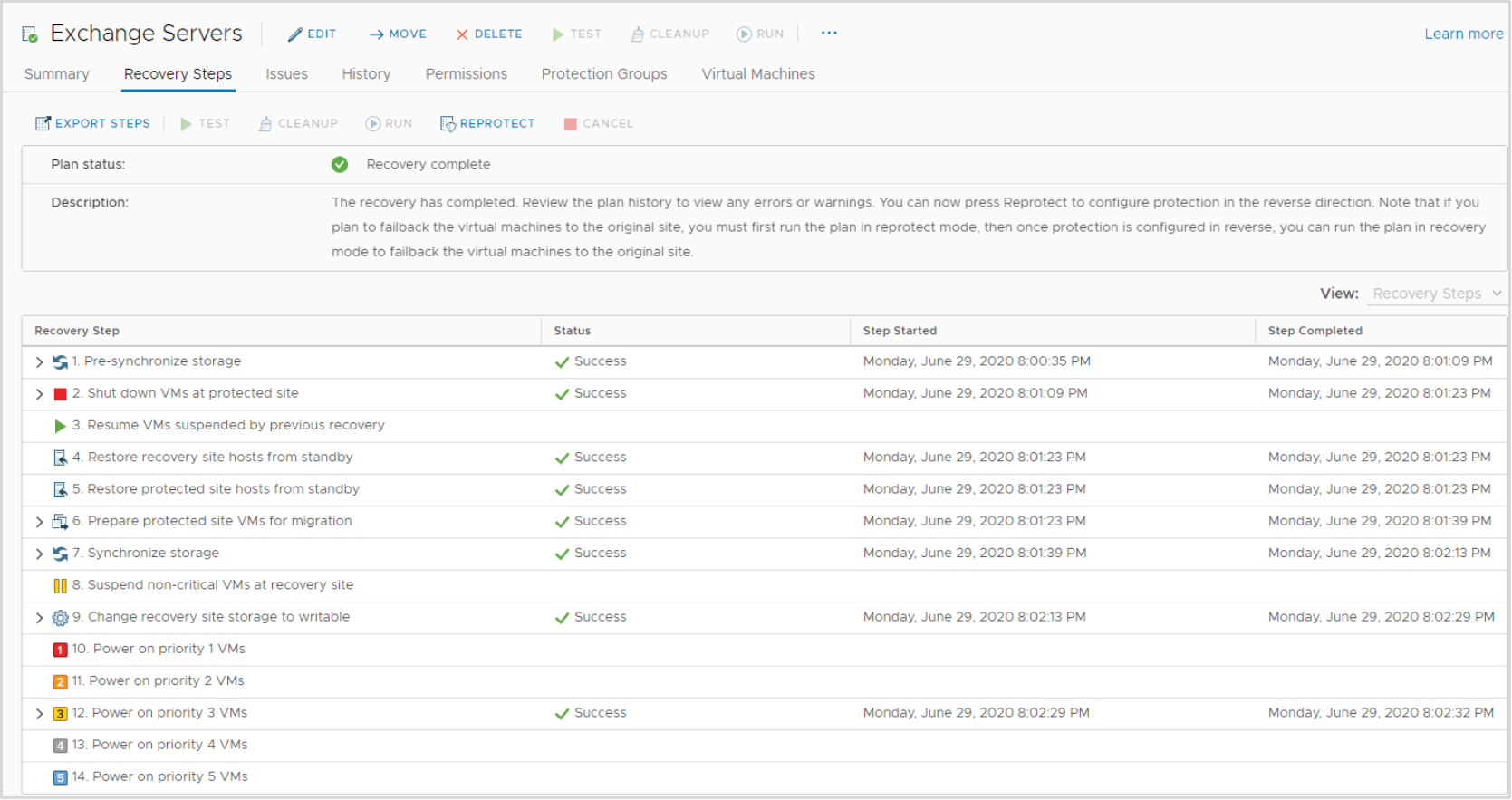Select the Recovery Steps tab

pos(178,74)
